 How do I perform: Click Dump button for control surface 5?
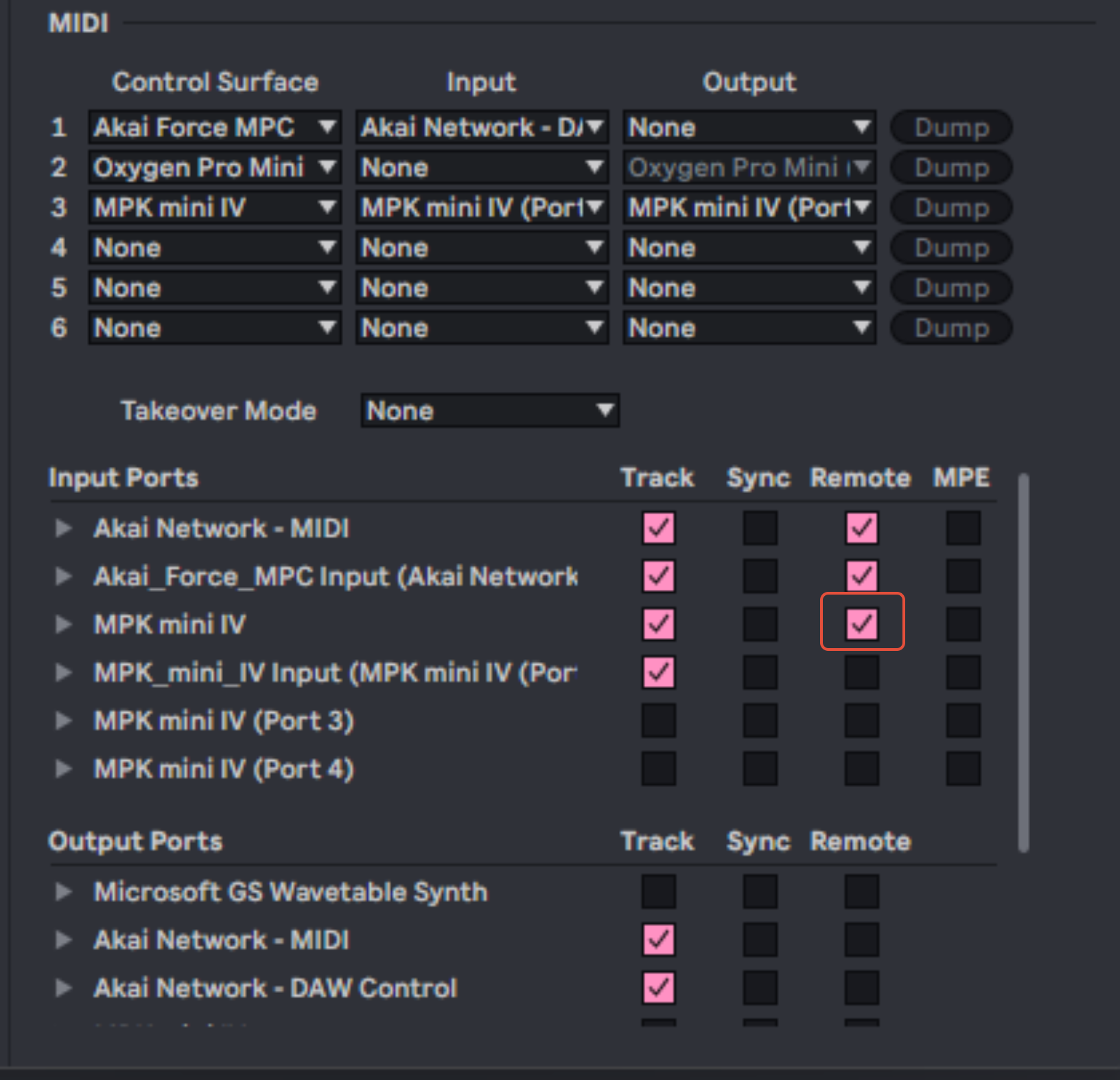point(951,288)
